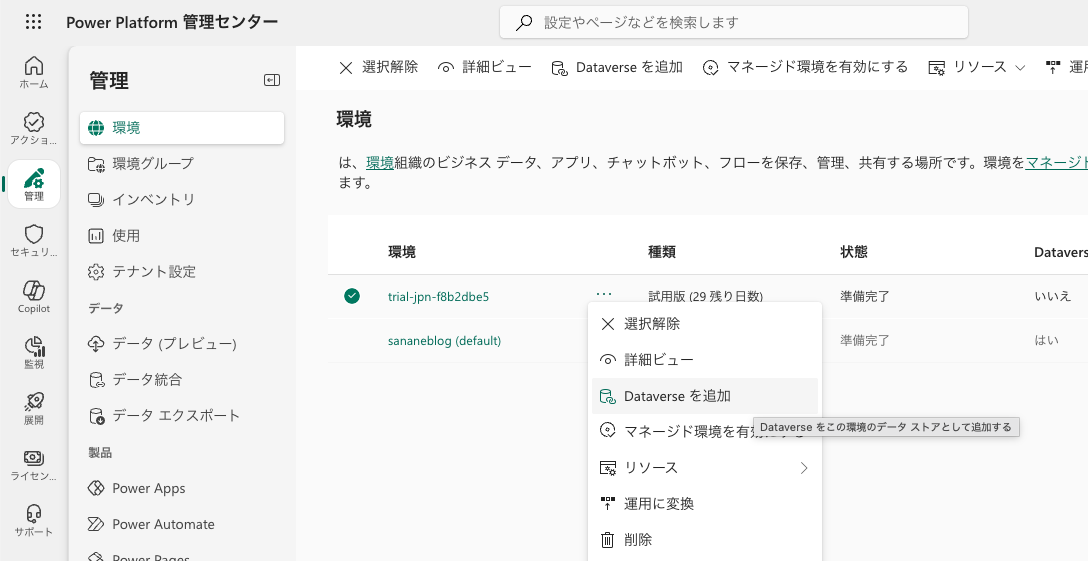This screenshot has height=561, width=1088.
Task: Open 監視 in left rail
Action: point(33,353)
